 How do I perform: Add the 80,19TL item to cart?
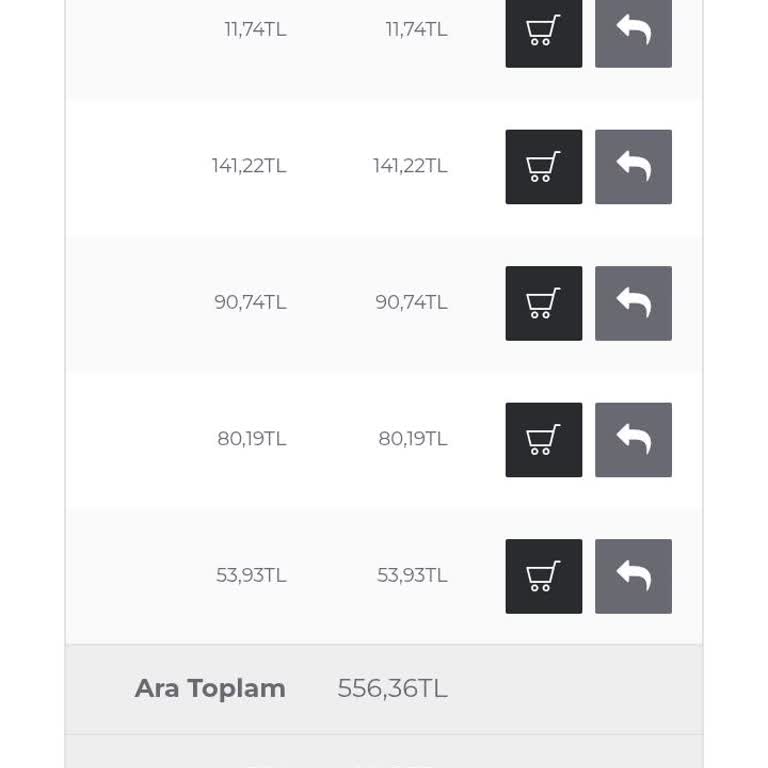[543, 440]
